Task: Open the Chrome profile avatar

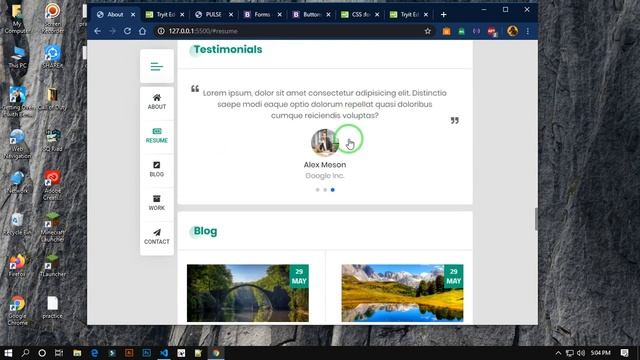Action: (x=513, y=31)
